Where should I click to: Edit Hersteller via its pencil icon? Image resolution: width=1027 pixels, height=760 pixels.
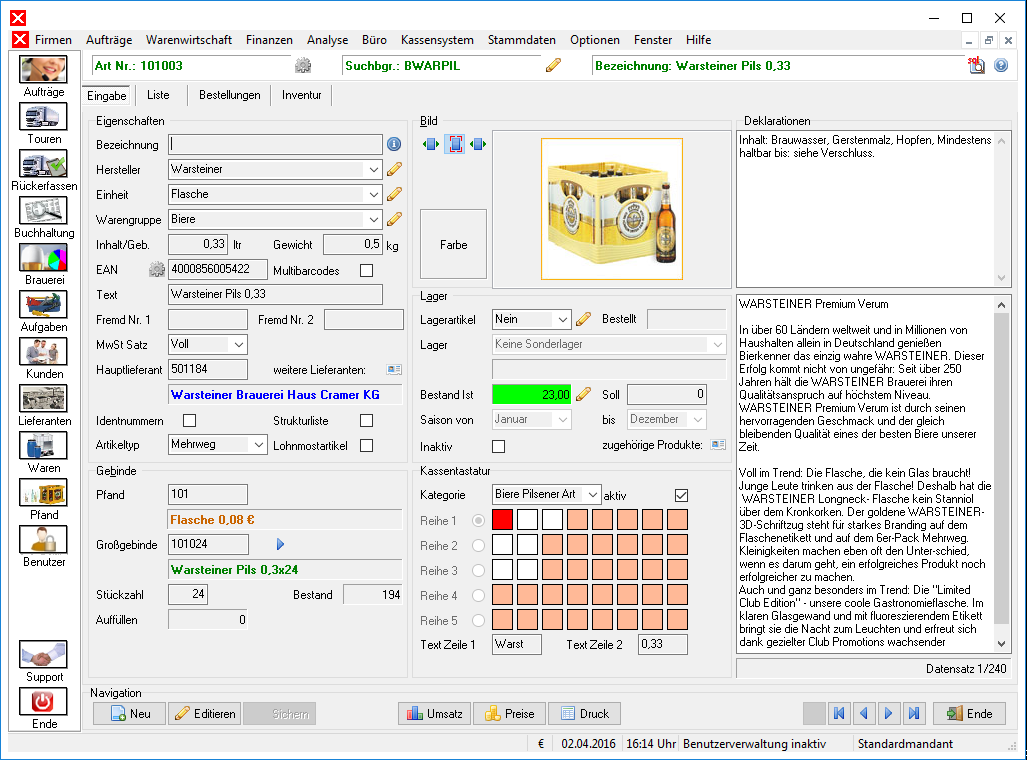point(394,169)
